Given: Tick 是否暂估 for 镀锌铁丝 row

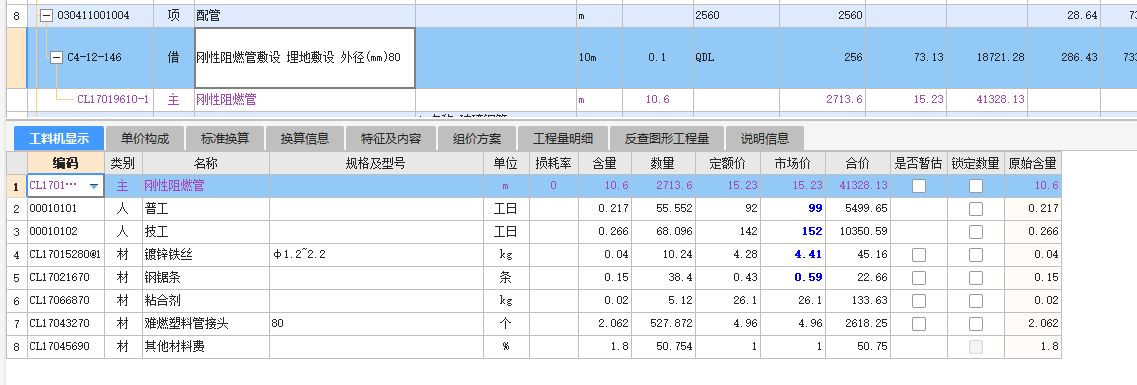Looking at the screenshot, I should click(x=919, y=254).
